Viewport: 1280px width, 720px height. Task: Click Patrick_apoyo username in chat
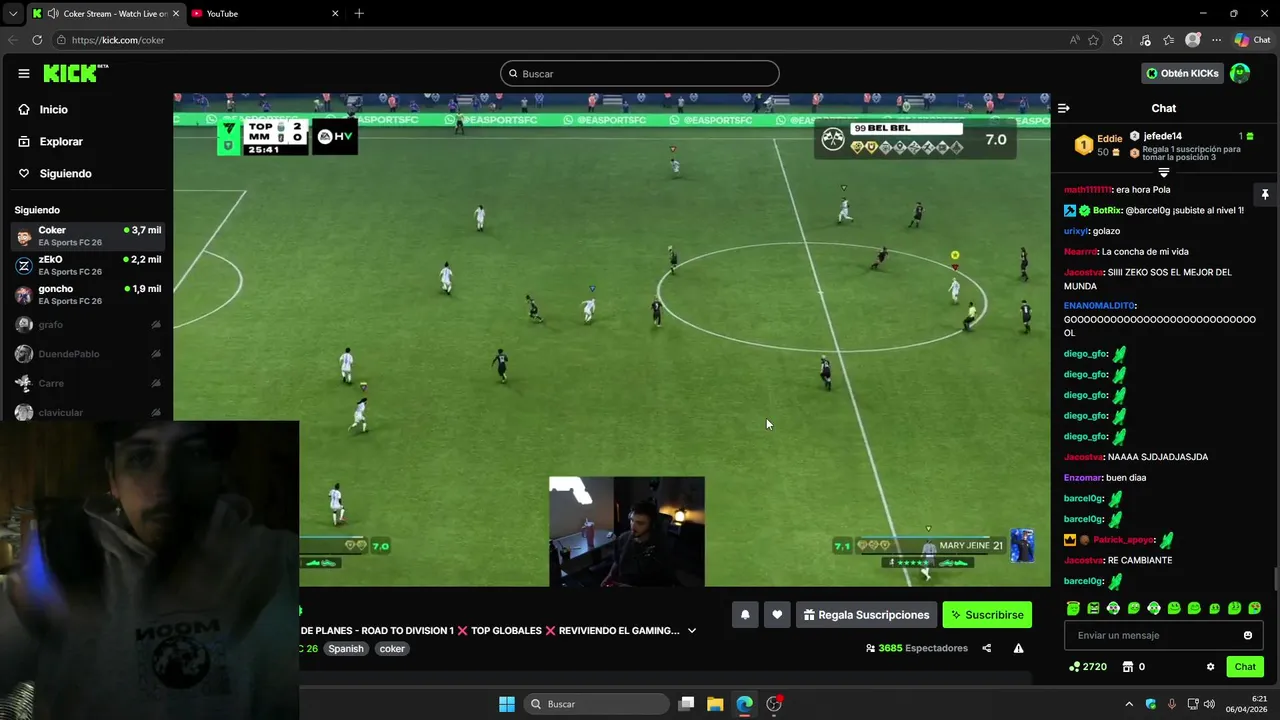click(1123, 540)
